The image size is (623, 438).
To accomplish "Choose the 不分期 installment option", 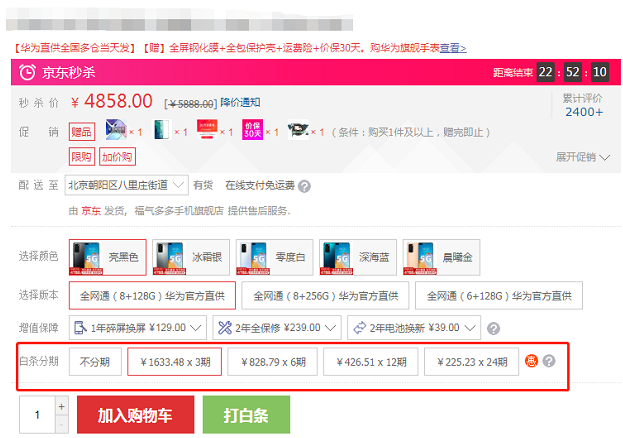I will [x=95, y=362].
